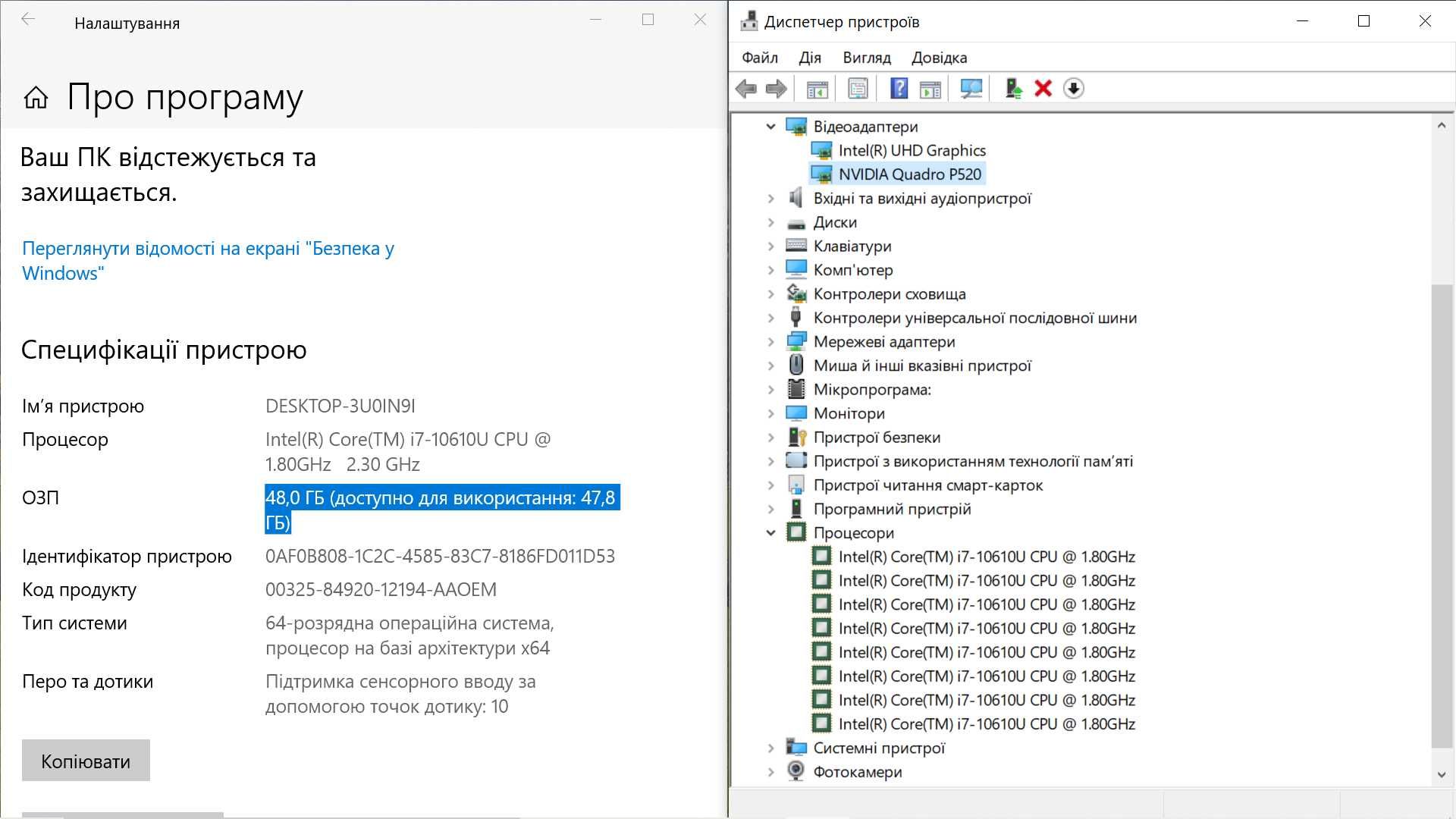Viewport: 1456px width, 819px height.
Task: Click the Home icon in Settings
Action: (x=36, y=97)
